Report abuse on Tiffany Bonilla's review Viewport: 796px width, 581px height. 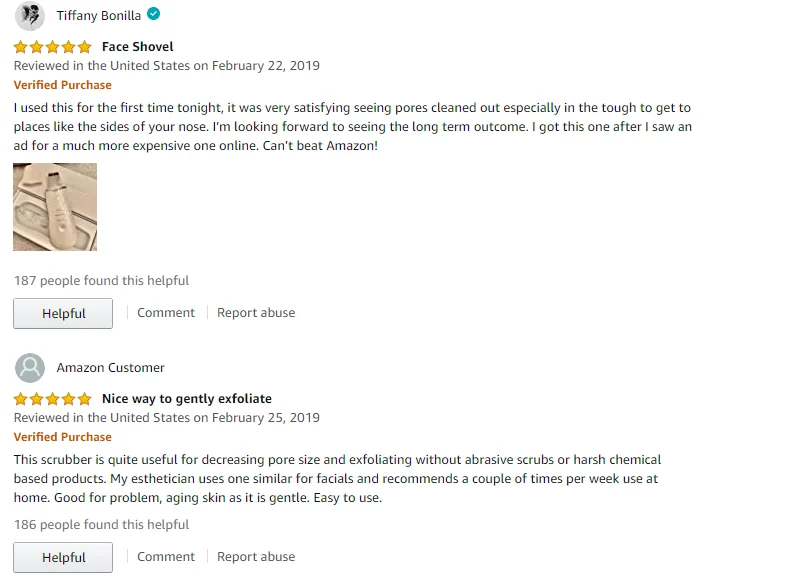(256, 313)
